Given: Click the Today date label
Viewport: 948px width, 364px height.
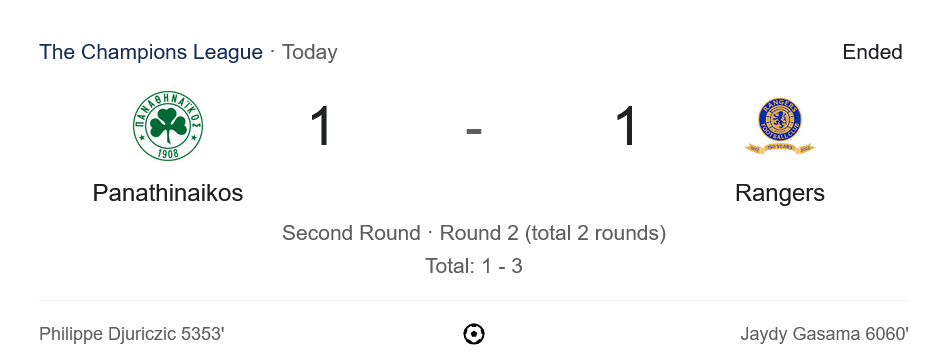Looking at the screenshot, I should (310, 52).
